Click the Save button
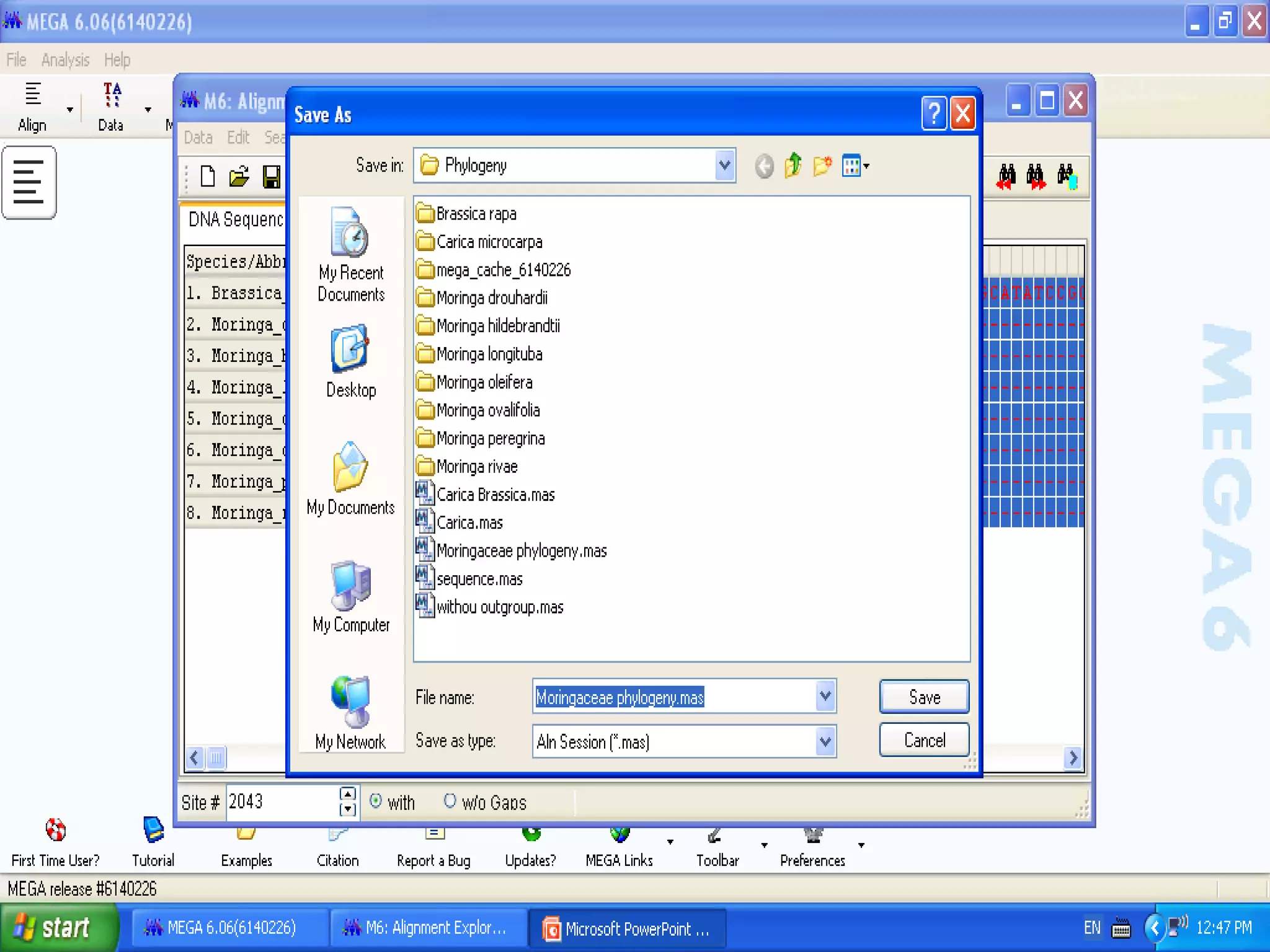This screenshot has width=1270, height=952. coord(924,697)
